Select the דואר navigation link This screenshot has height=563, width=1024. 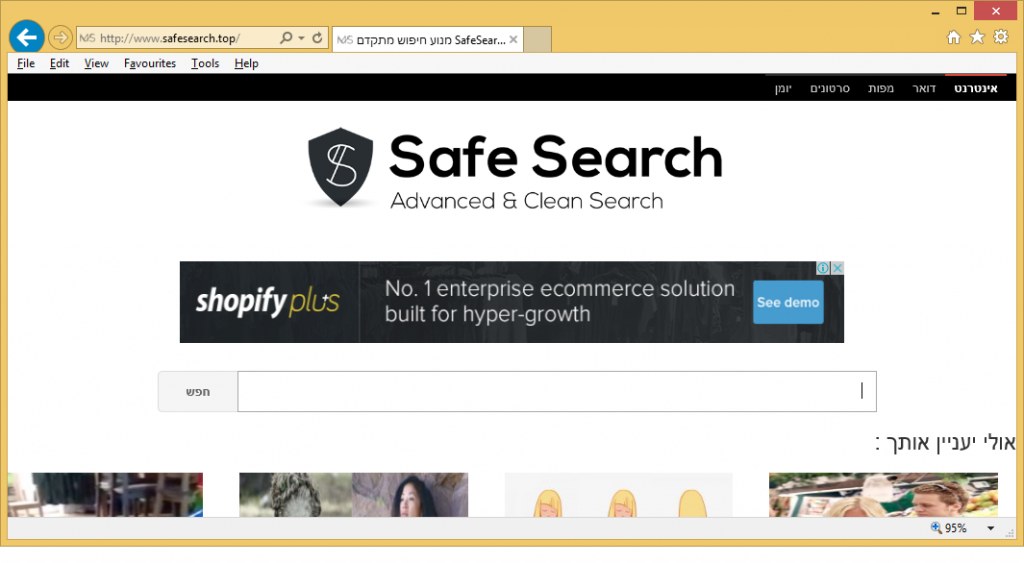[x=923, y=88]
